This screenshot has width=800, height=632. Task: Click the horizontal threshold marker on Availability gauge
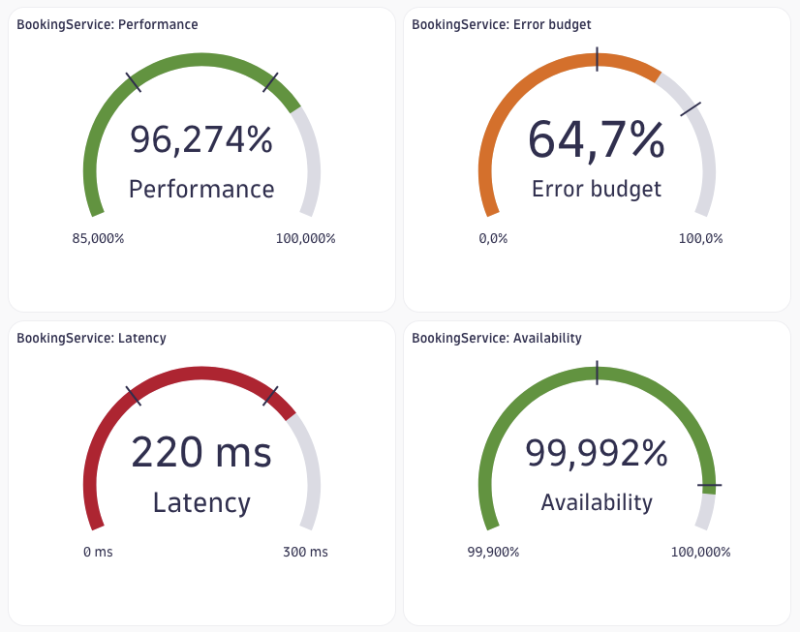(709, 485)
